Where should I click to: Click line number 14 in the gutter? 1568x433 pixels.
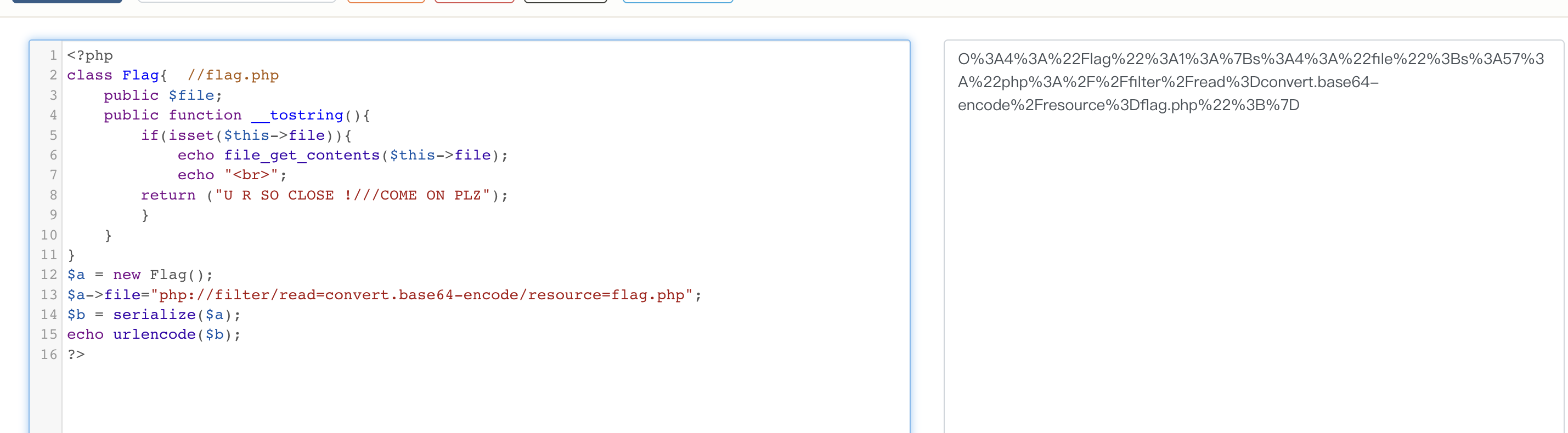click(x=49, y=315)
